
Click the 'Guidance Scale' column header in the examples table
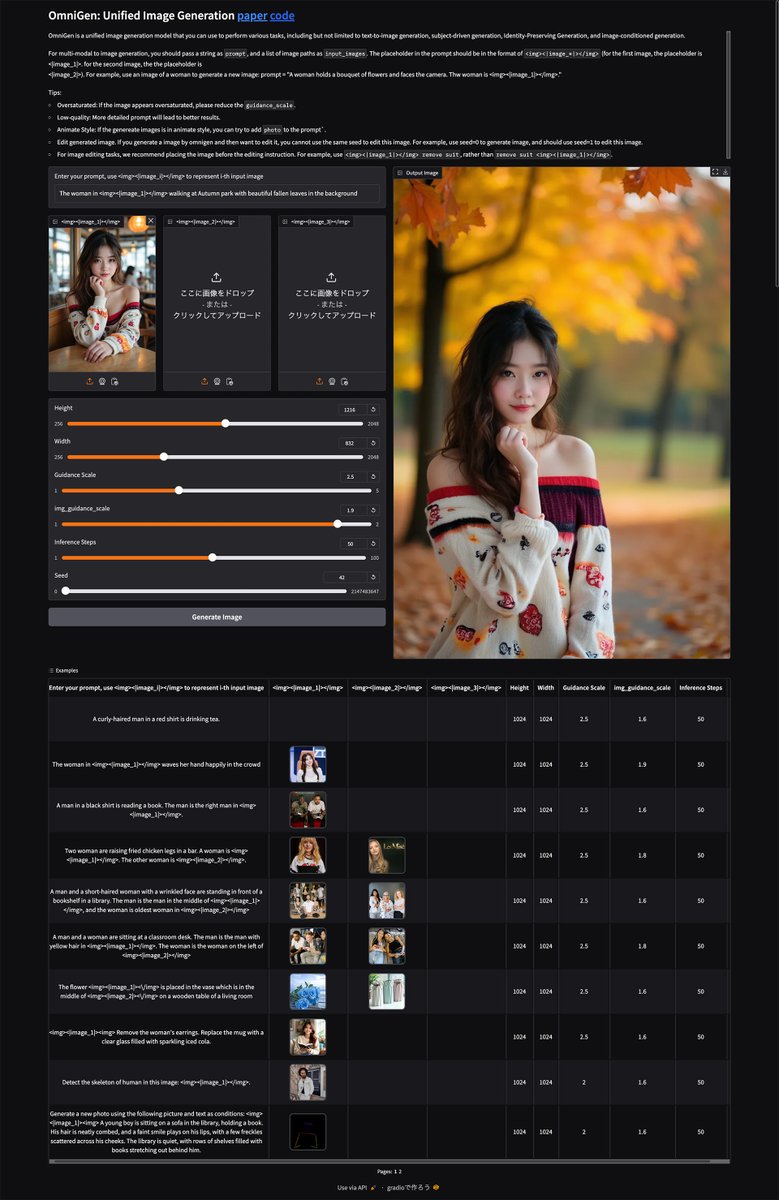pyautogui.click(x=583, y=688)
